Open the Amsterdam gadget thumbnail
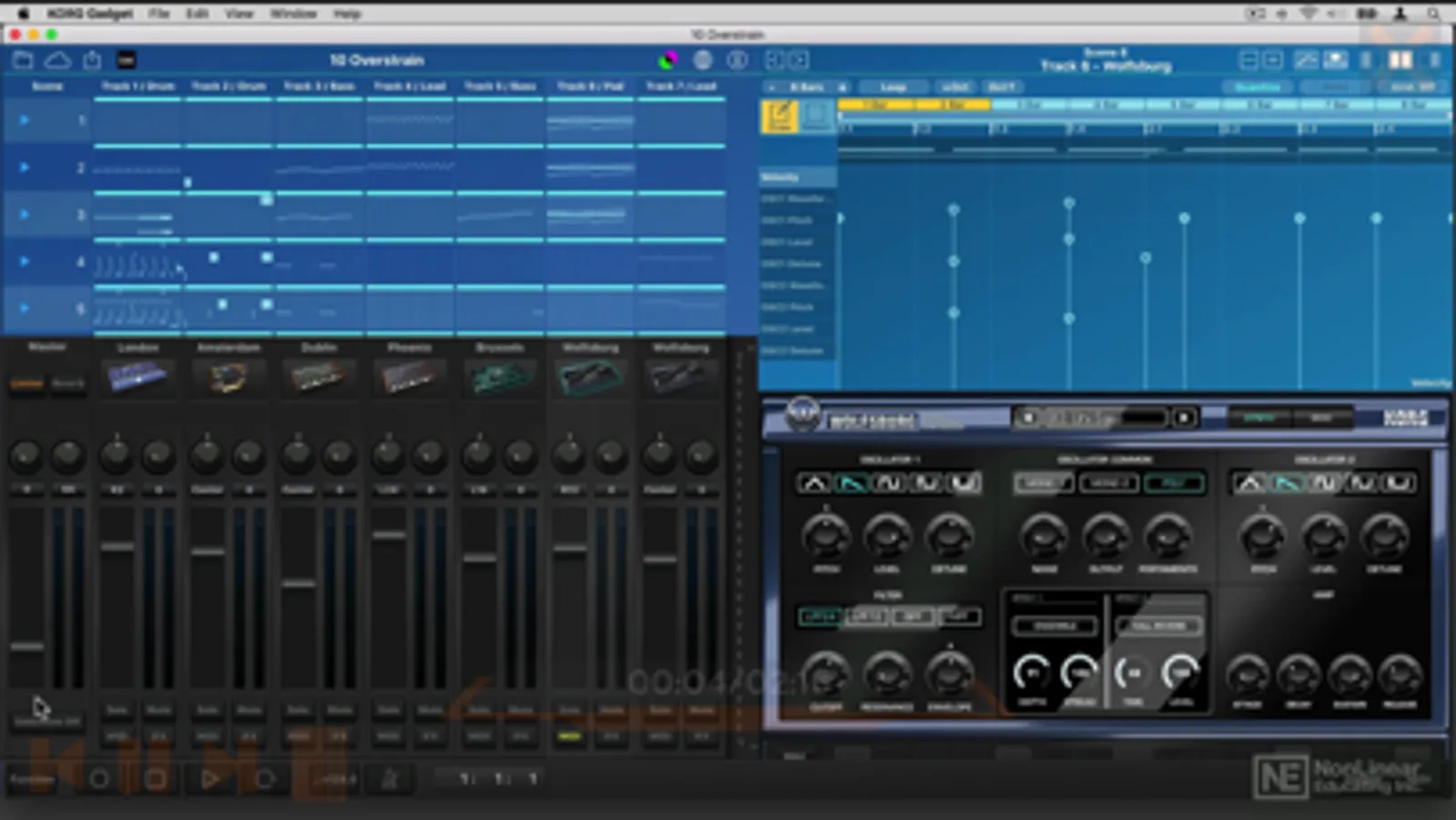Image resolution: width=1456 pixels, height=820 pixels. (x=228, y=376)
